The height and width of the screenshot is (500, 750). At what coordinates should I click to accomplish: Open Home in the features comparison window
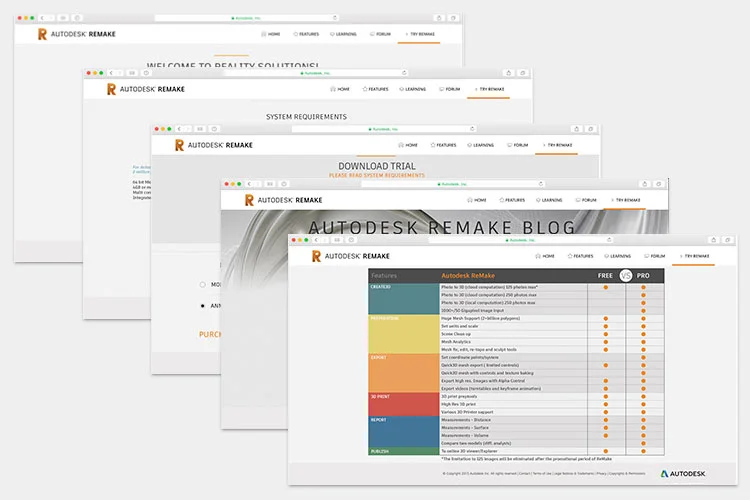pyautogui.click(x=545, y=256)
